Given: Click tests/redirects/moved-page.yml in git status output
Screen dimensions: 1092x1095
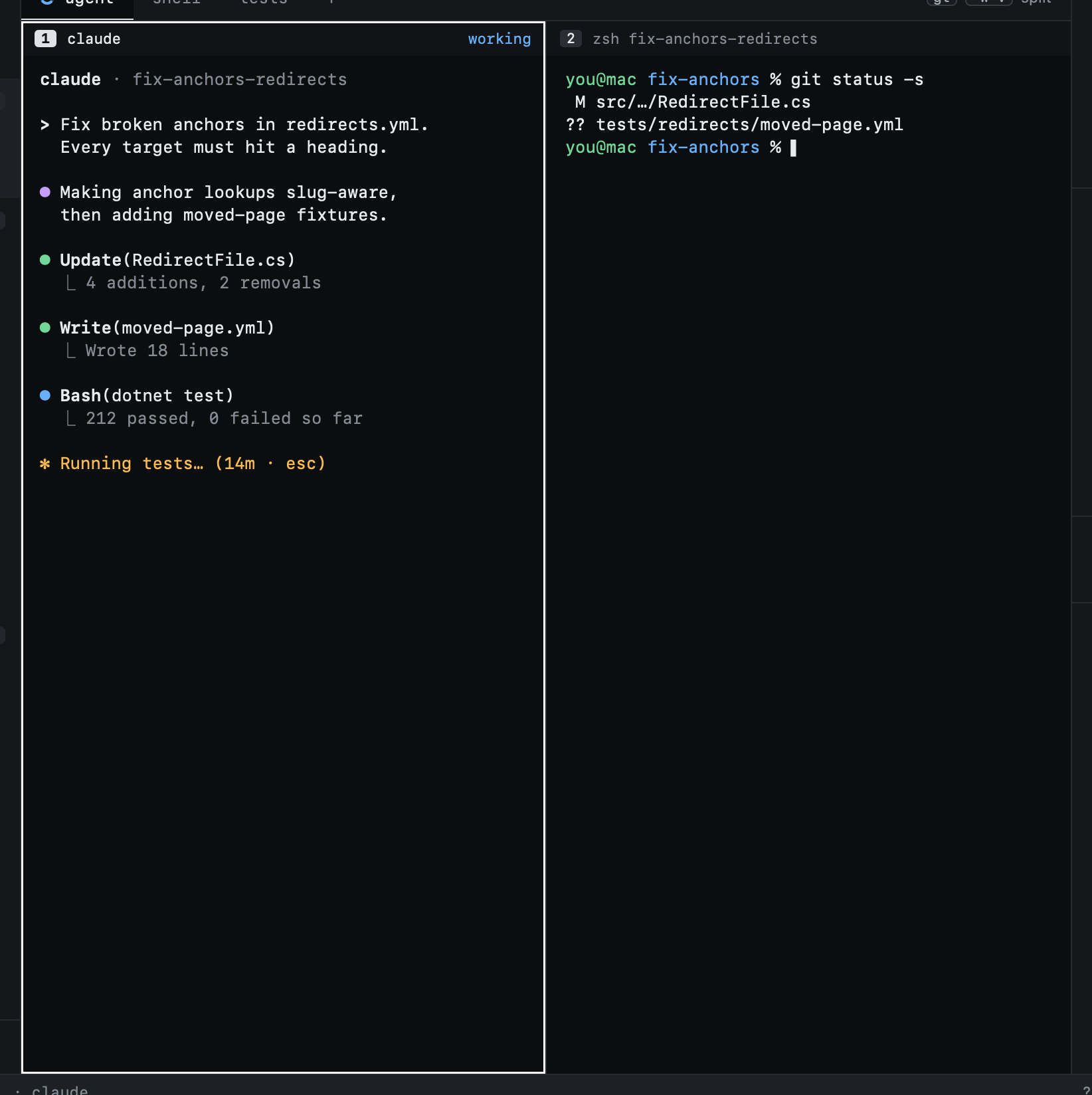Looking at the screenshot, I should click(749, 124).
